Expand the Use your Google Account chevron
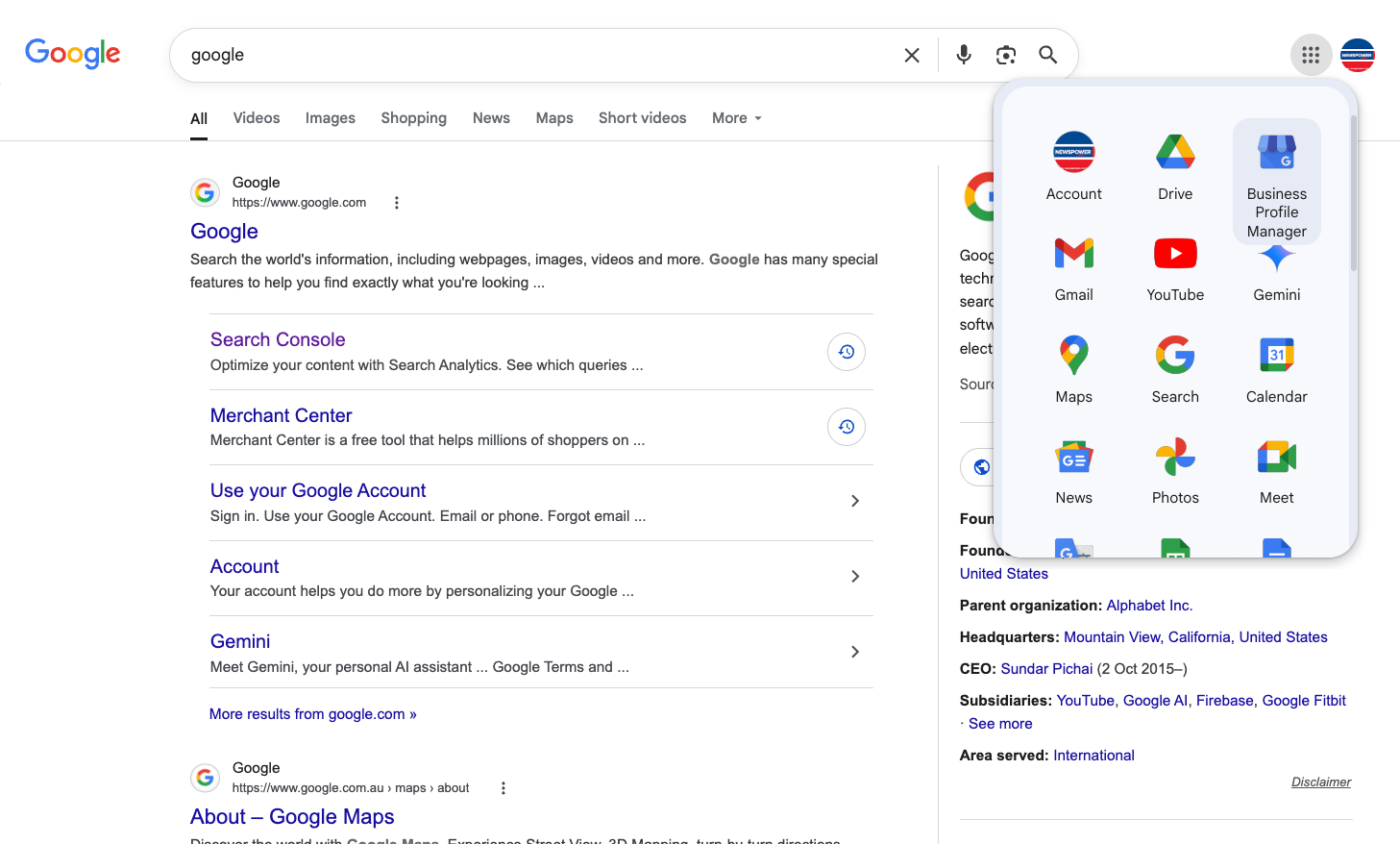Screen dimensions: 1400x844 pos(855,501)
